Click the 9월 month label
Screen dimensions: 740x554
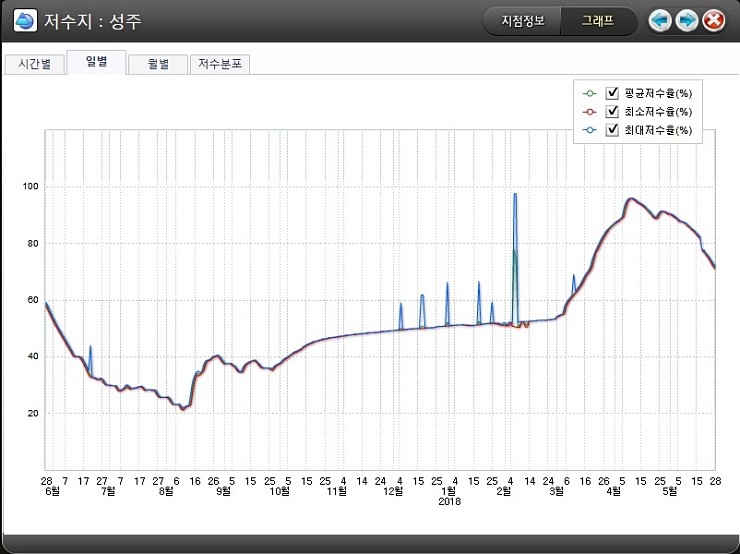pyautogui.click(x=223, y=491)
